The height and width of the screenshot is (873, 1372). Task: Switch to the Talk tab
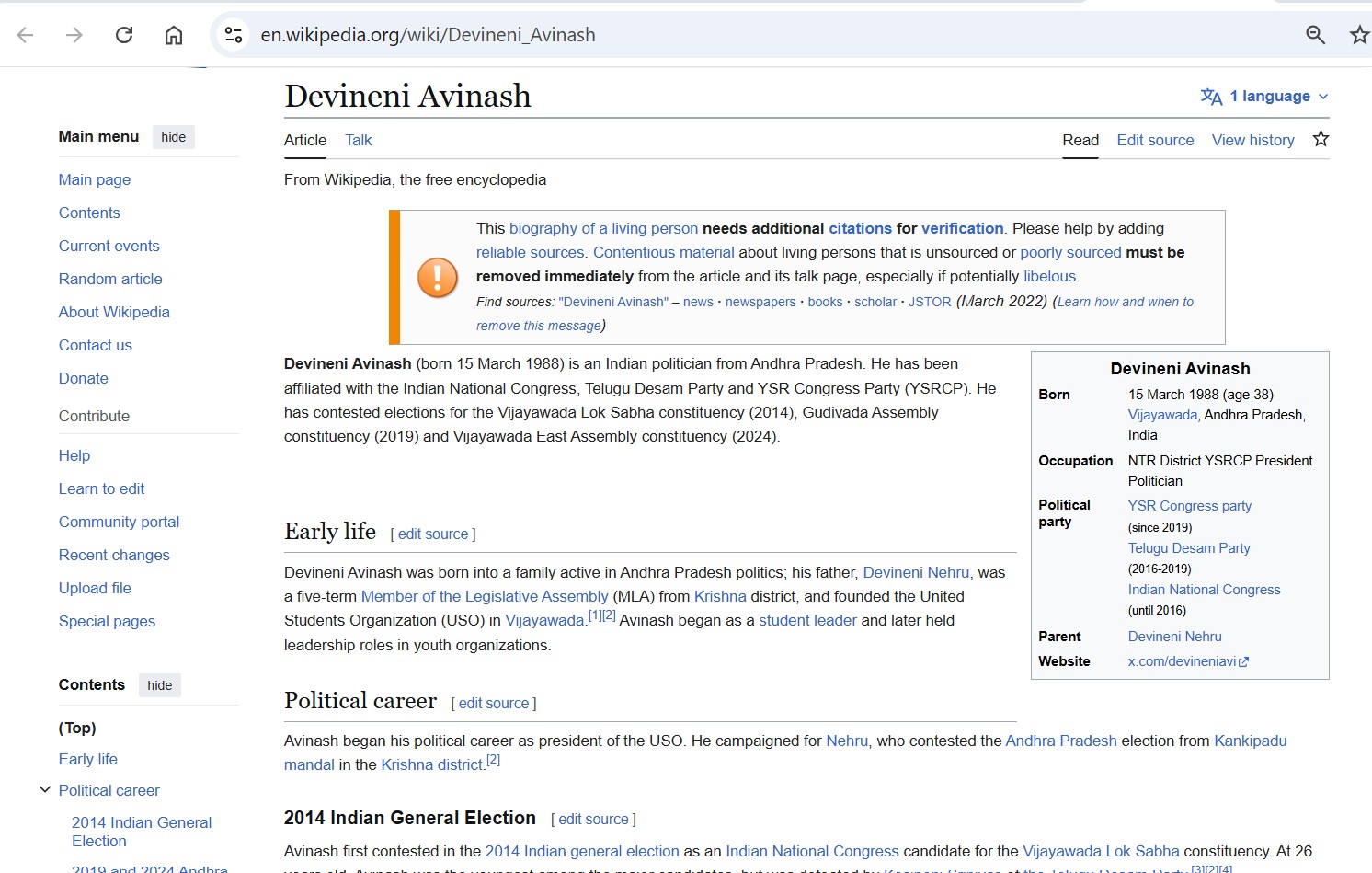tap(359, 140)
